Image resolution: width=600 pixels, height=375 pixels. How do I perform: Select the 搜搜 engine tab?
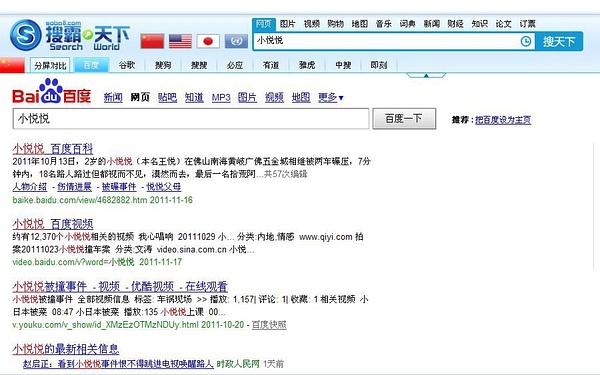point(199,65)
